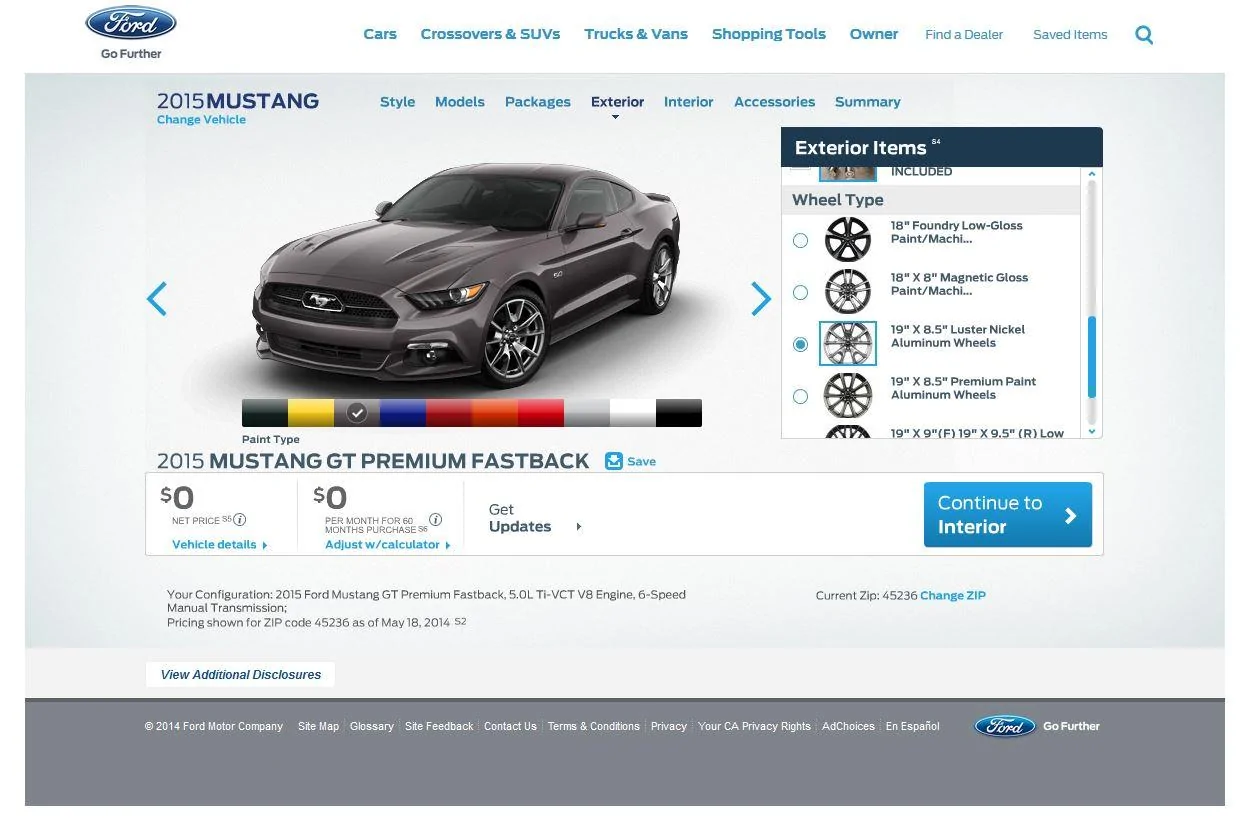The width and height of the screenshot is (1260, 818).
Task: Open the Crossovers & SUVs menu
Action: click(x=490, y=34)
